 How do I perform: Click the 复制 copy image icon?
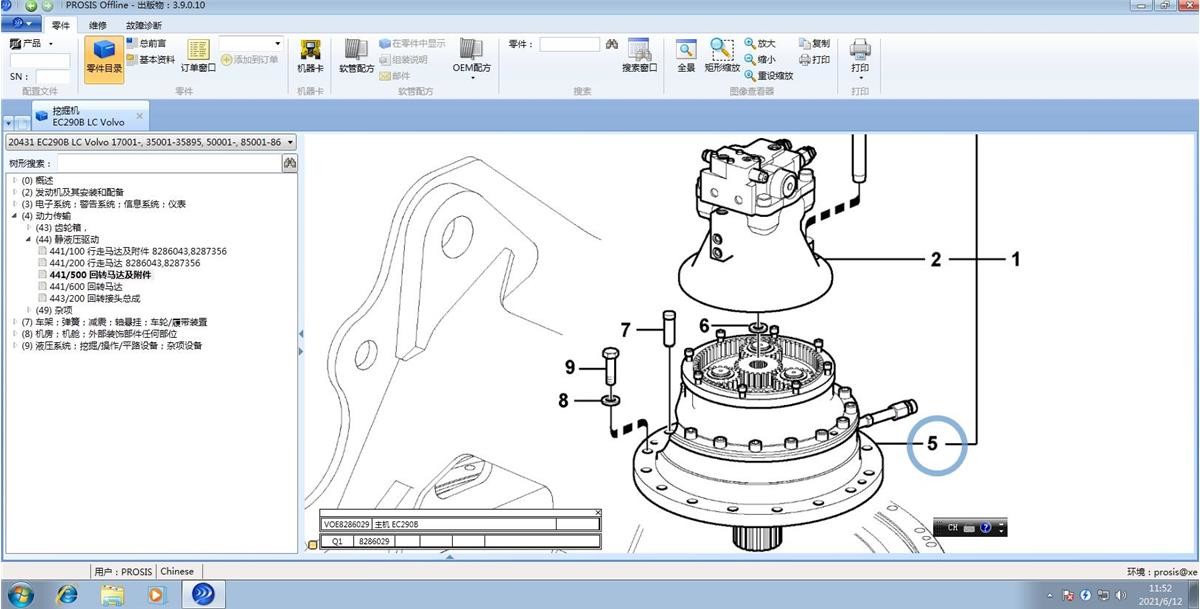click(x=814, y=44)
